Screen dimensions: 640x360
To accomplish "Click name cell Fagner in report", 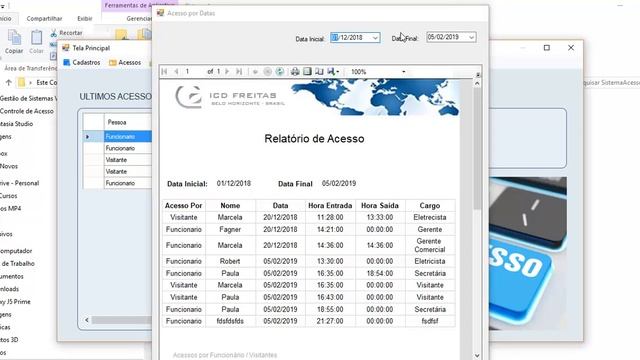I will [x=230, y=229].
